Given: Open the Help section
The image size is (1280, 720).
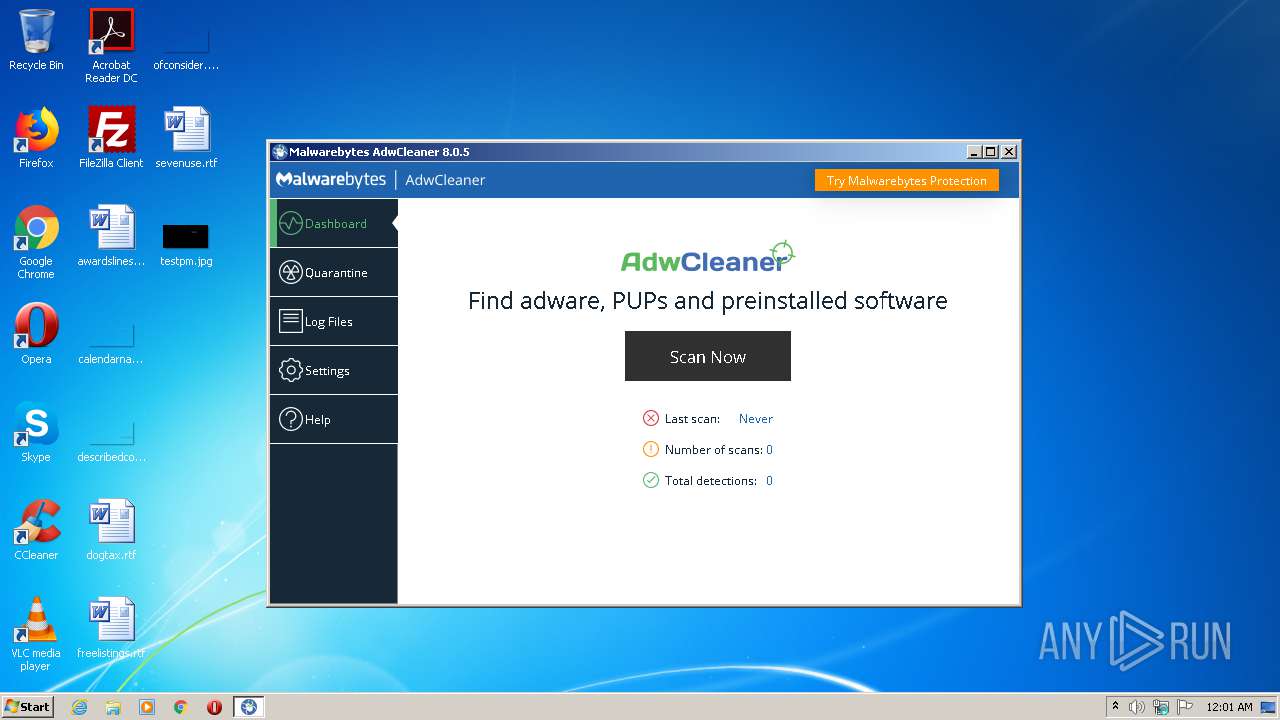Looking at the screenshot, I should pos(334,419).
